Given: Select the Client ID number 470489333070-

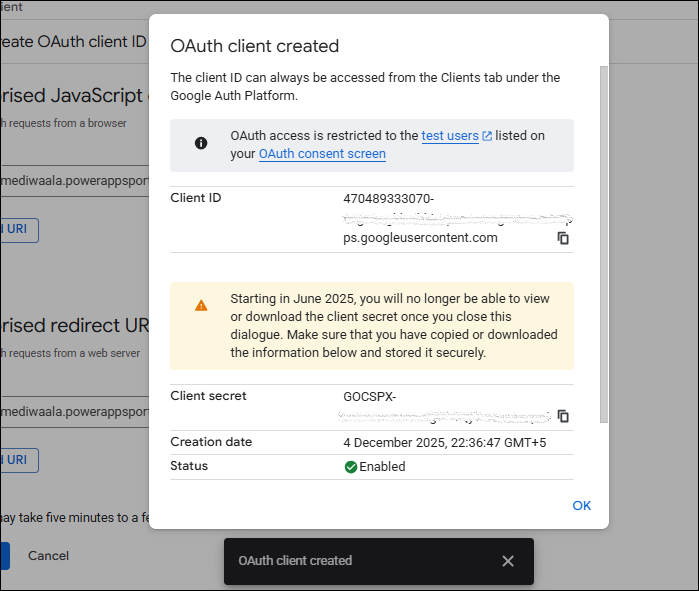Looking at the screenshot, I should tap(388, 198).
